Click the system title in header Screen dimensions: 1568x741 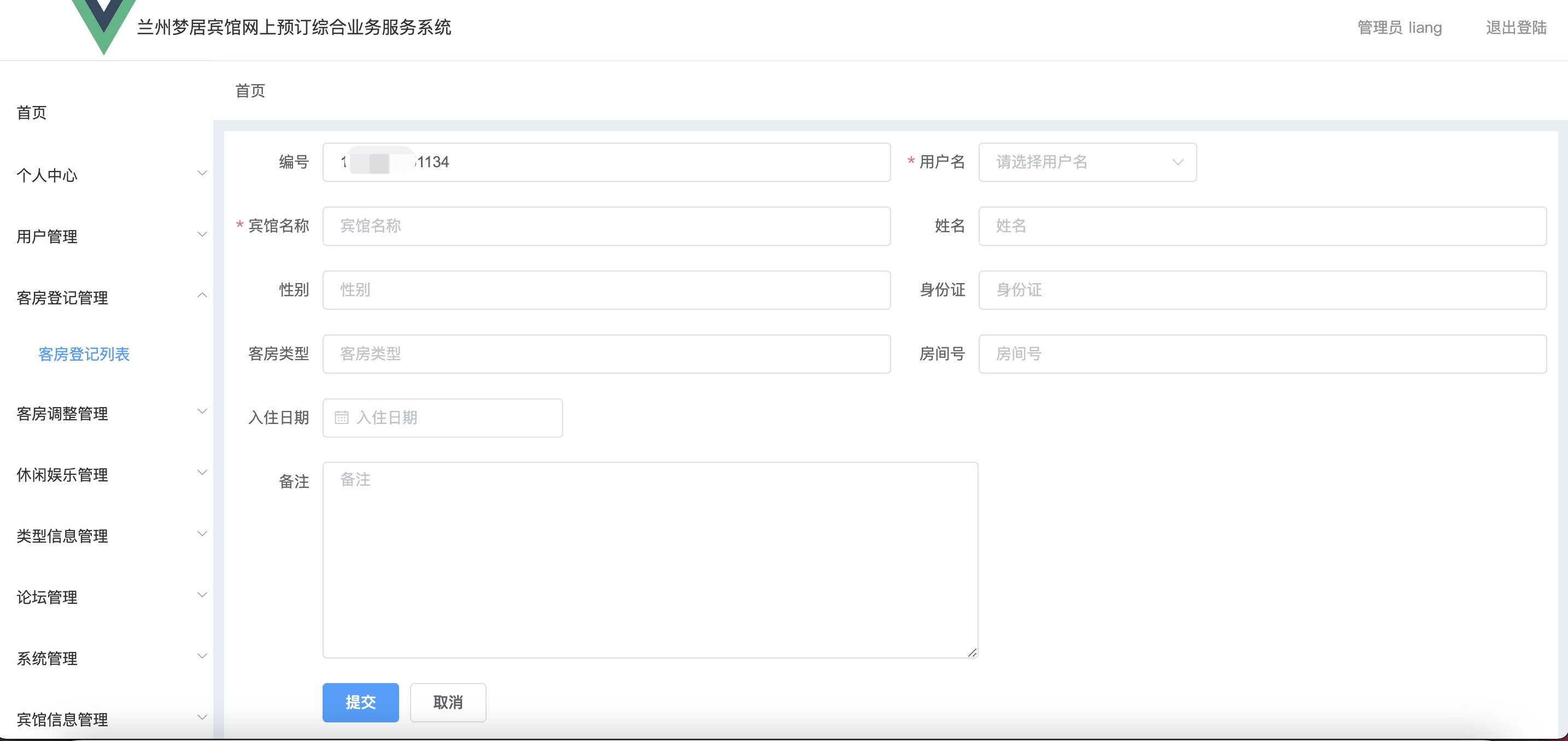[x=294, y=27]
